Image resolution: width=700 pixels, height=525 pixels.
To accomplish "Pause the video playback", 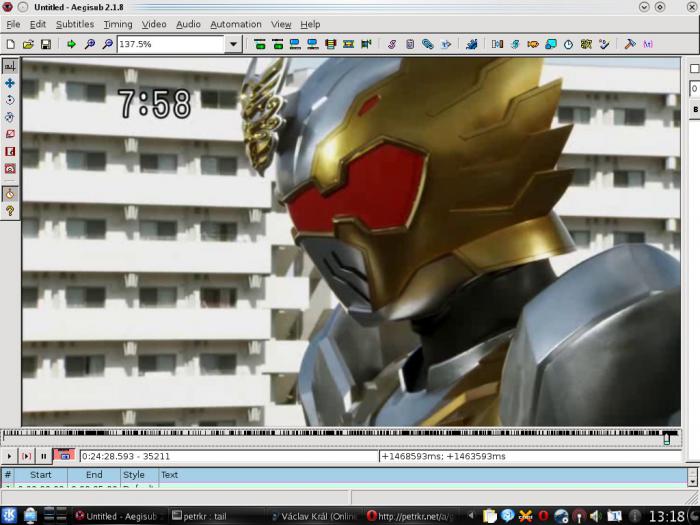I will pyautogui.click(x=43, y=456).
